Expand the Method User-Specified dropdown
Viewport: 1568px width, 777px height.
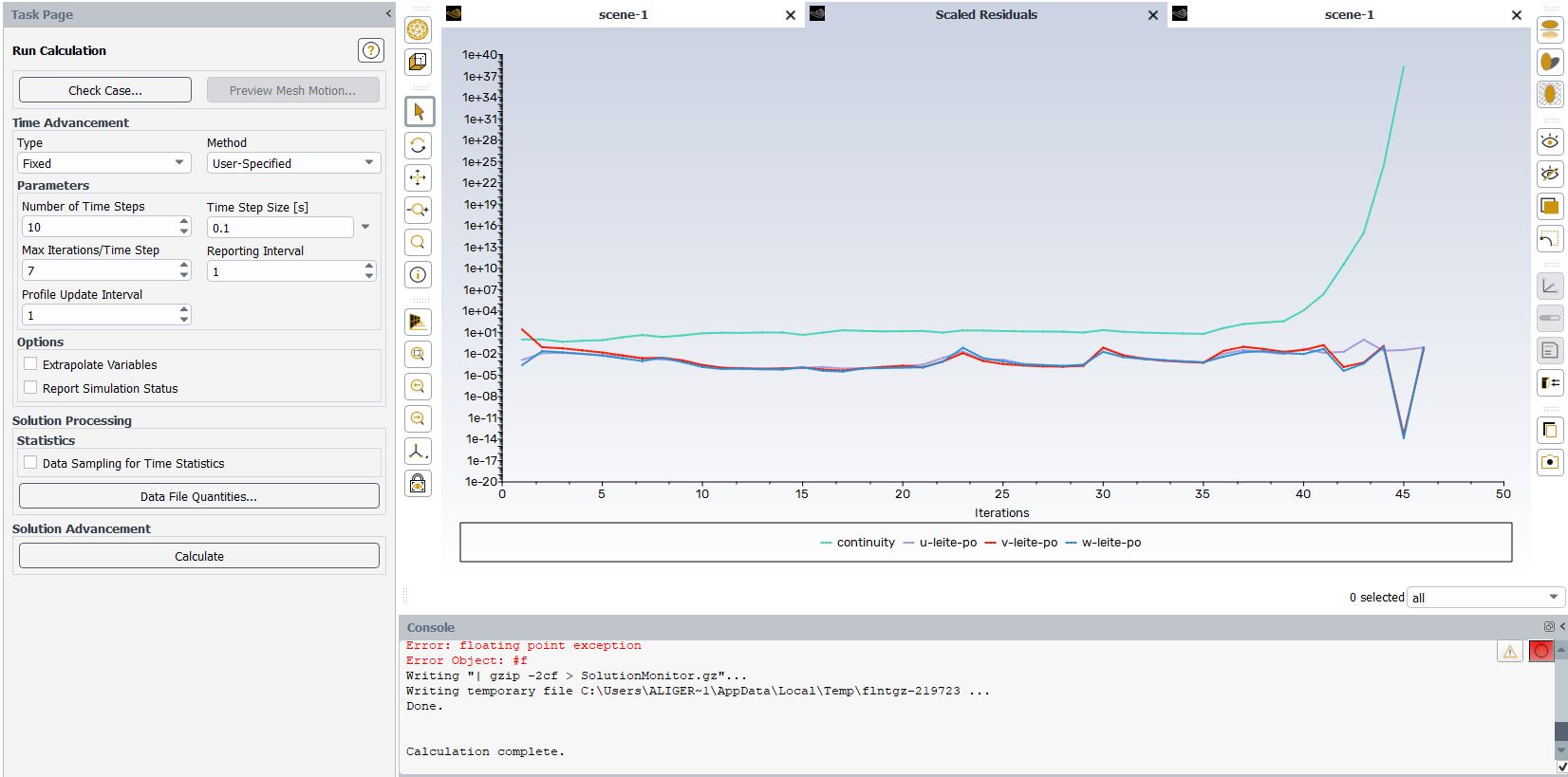pos(293,163)
